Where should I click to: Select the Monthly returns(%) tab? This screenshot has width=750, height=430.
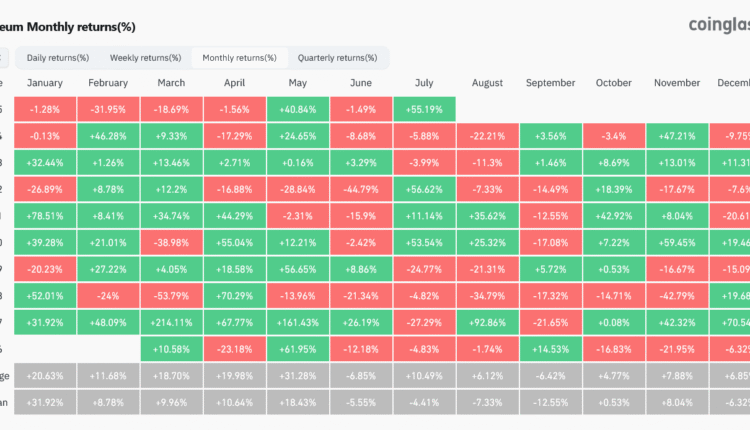tap(240, 58)
